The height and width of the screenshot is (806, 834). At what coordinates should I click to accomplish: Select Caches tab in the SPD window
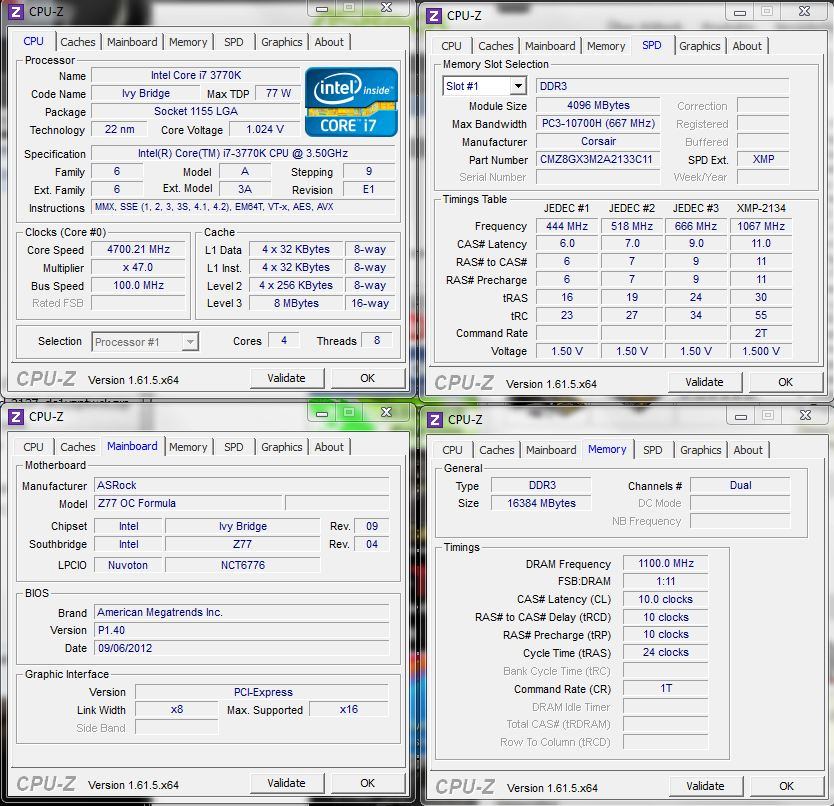[x=496, y=46]
